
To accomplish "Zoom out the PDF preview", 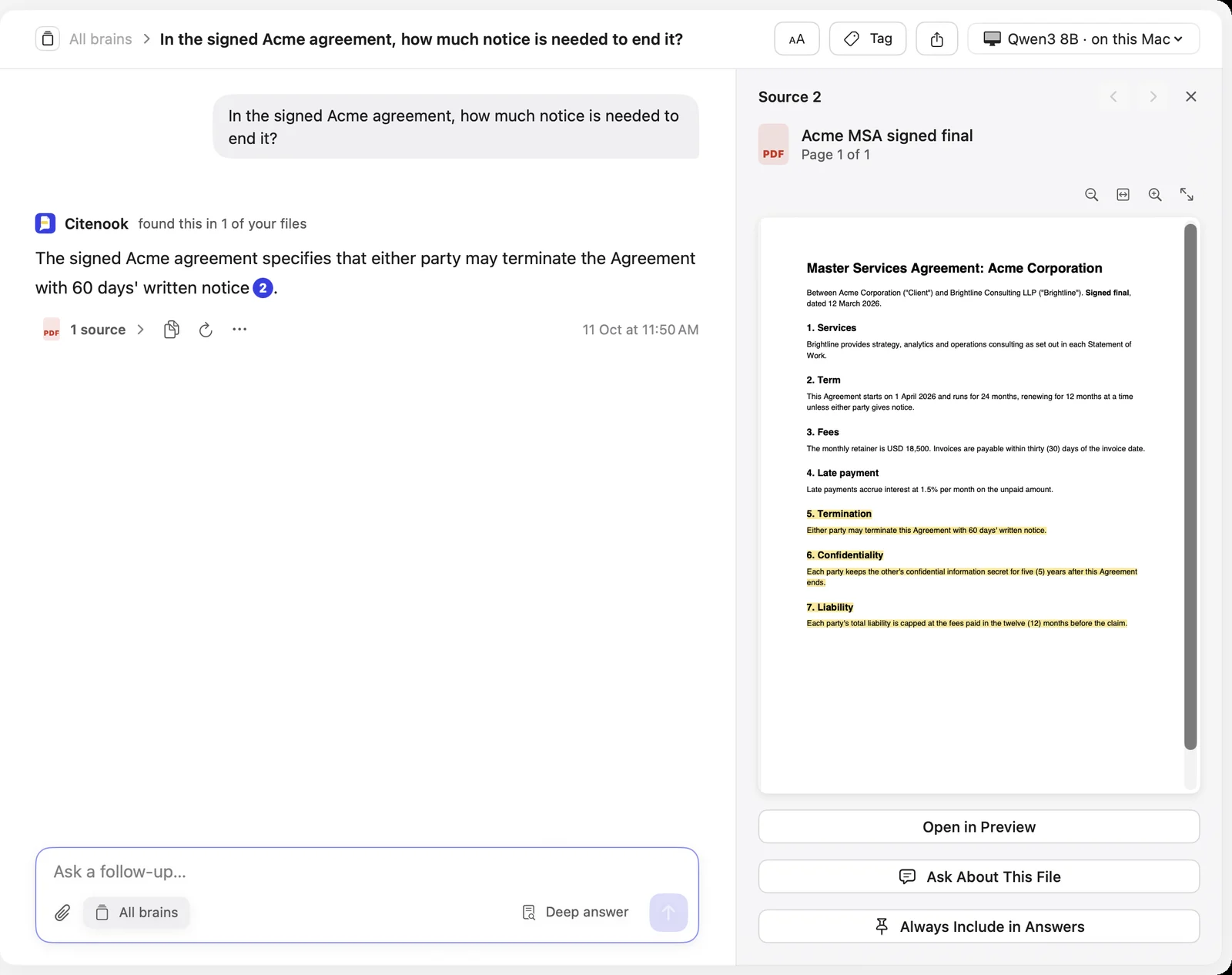I will pos(1091,195).
